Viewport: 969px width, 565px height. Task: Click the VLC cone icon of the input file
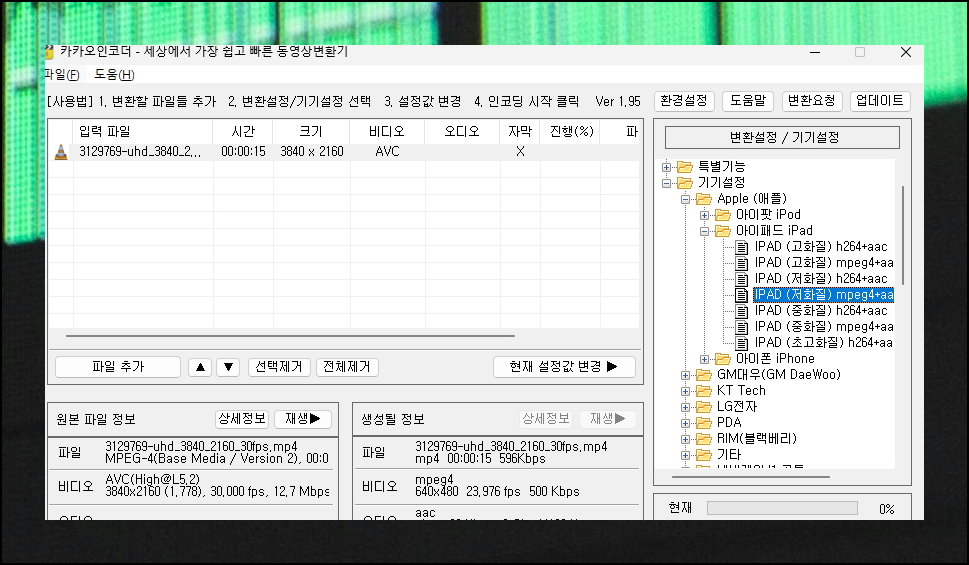61,151
